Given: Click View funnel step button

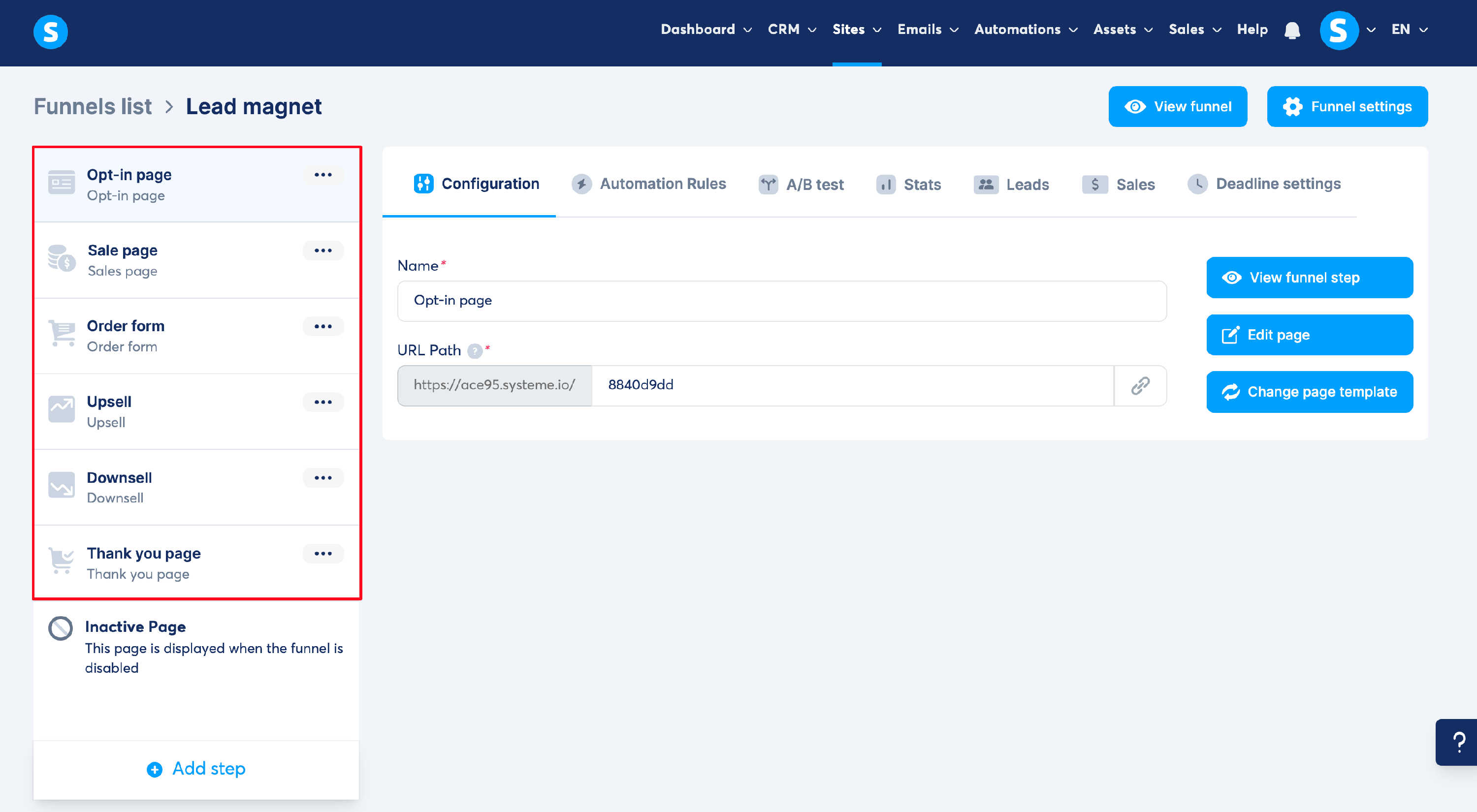Looking at the screenshot, I should click(x=1309, y=278).
